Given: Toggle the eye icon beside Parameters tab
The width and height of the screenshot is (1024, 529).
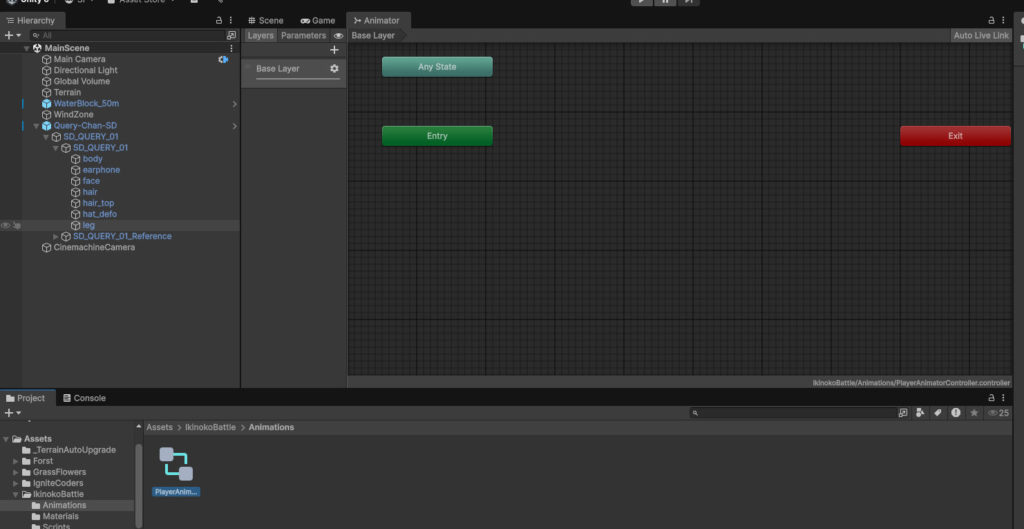Looking at the screenshot, I should [338, 36].
